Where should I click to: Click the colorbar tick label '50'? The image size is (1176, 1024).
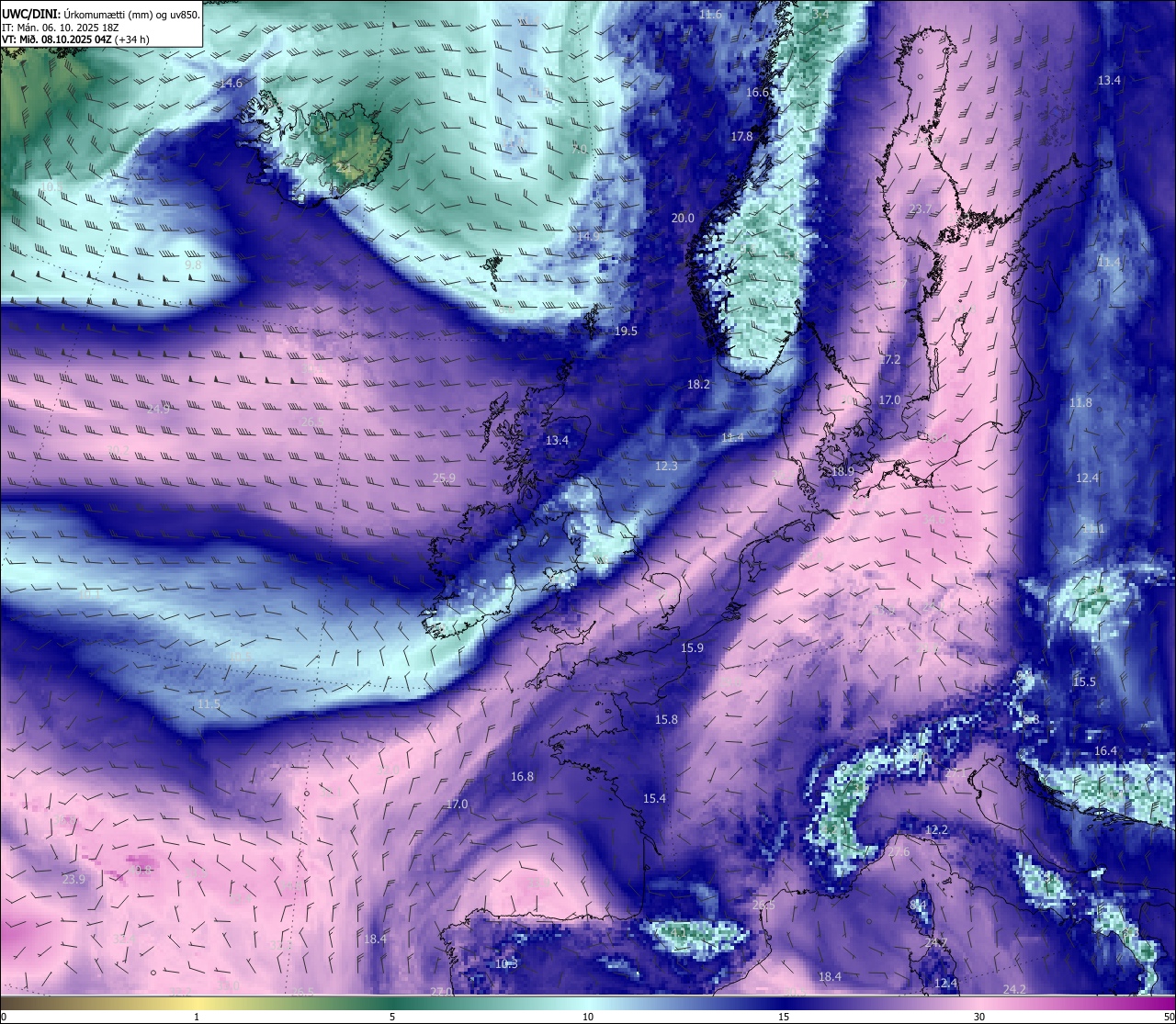tap(1168, 1017)
